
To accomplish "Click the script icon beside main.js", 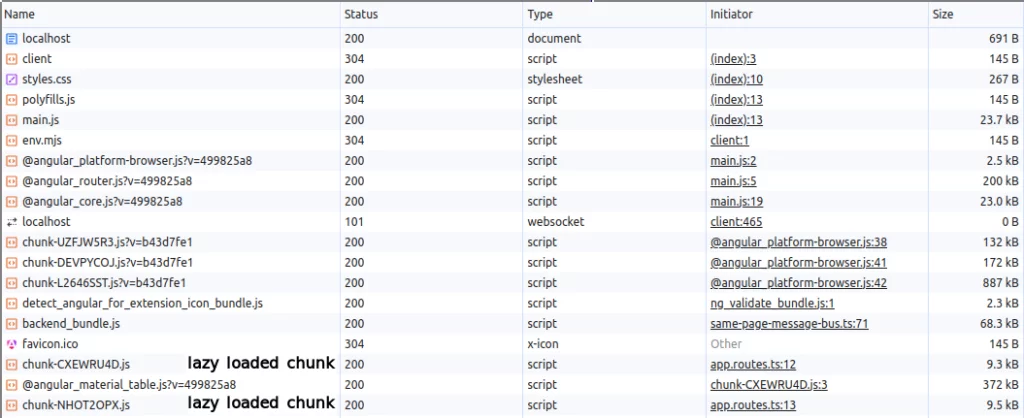I will (x=12, y=120).
